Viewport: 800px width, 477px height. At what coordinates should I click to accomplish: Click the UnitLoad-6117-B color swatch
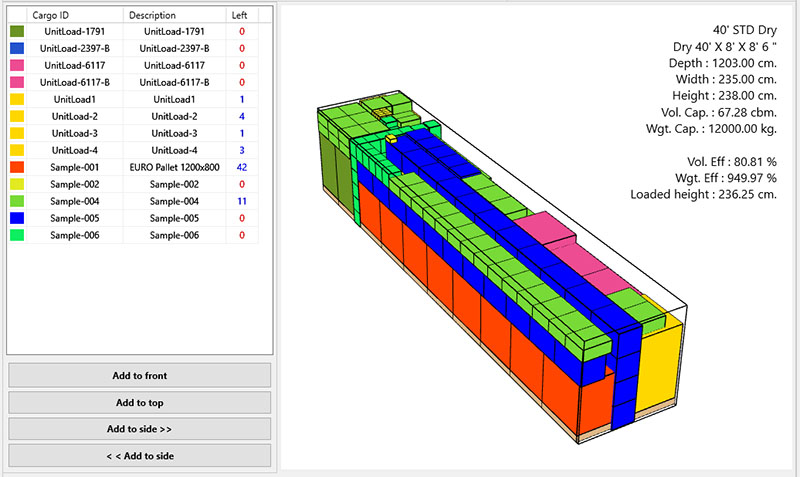17,82
